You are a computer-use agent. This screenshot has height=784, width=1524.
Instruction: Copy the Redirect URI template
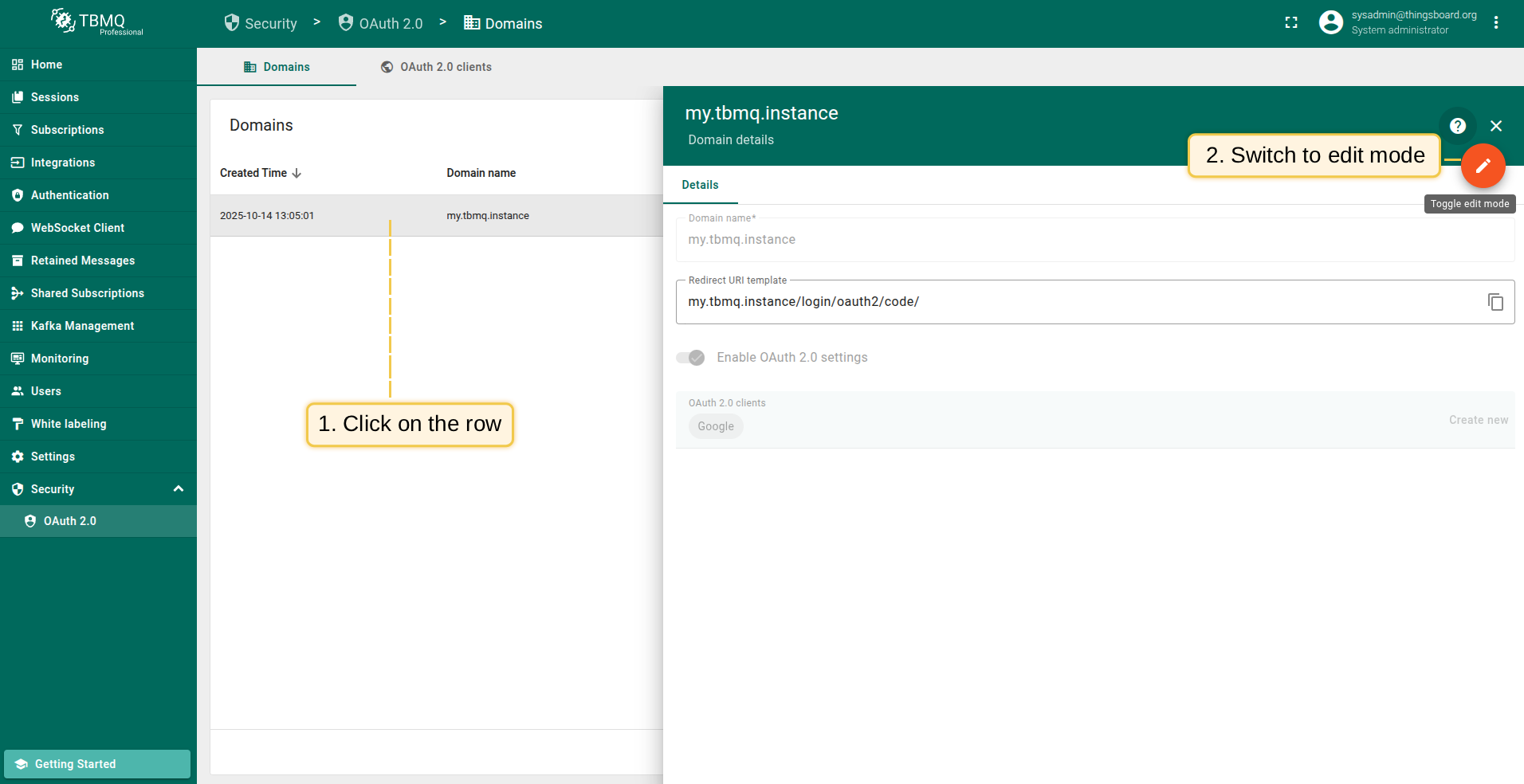[1495, 302]
